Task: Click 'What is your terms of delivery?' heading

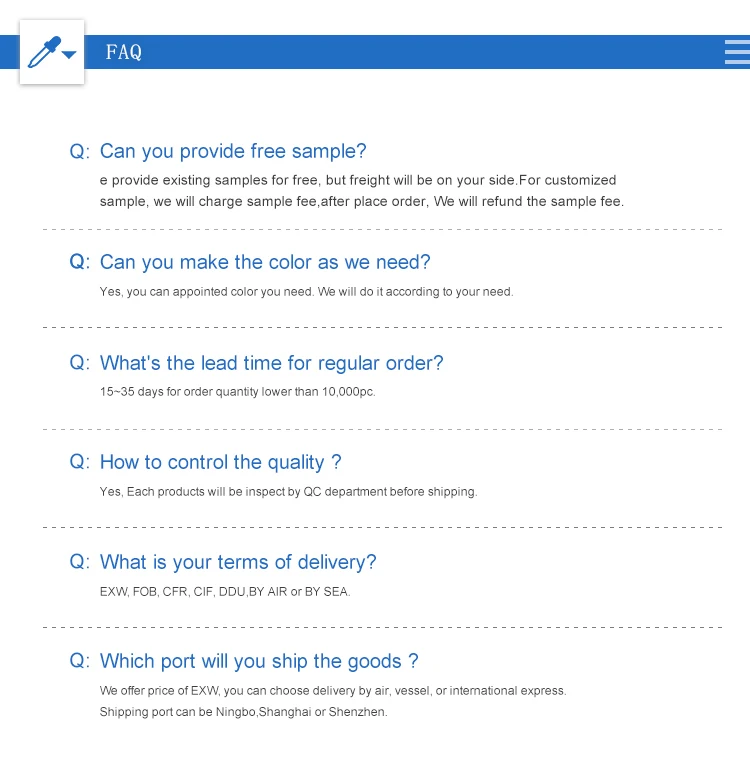Action: pyautogui.click(x=238, y=562)
